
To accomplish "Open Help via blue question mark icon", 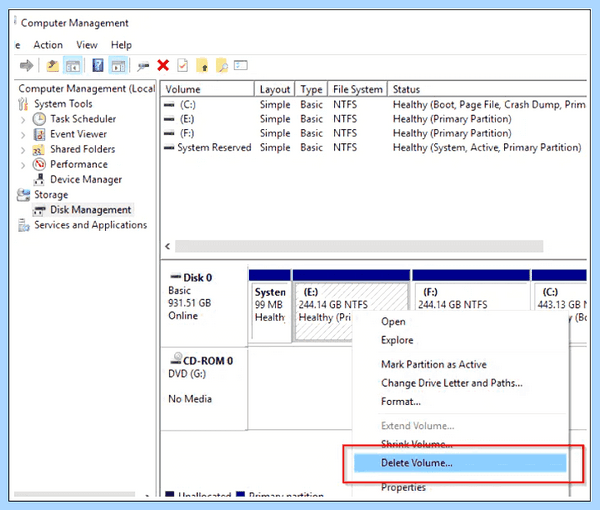I will click(98, 66).
